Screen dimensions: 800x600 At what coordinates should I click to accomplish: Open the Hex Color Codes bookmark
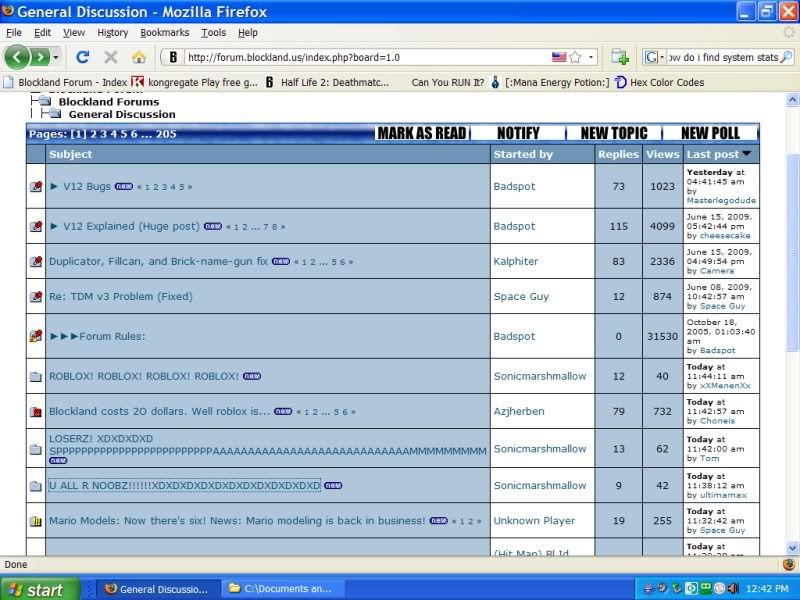(x=660, y=82)
